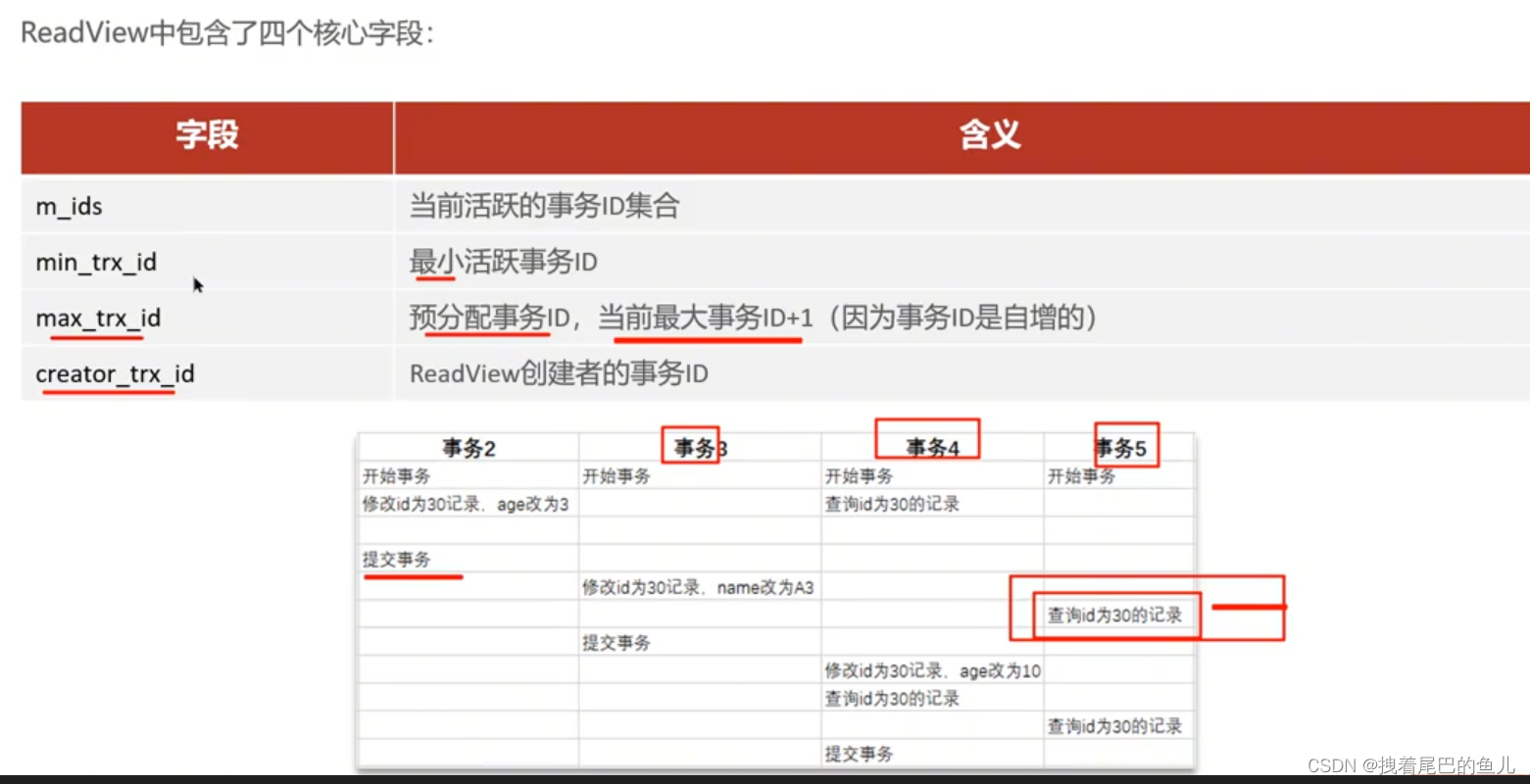This screenshot has width=1530, height=784.
Task: Select the text "ReadView创建者的事务ID"
Action: [559, 373]
